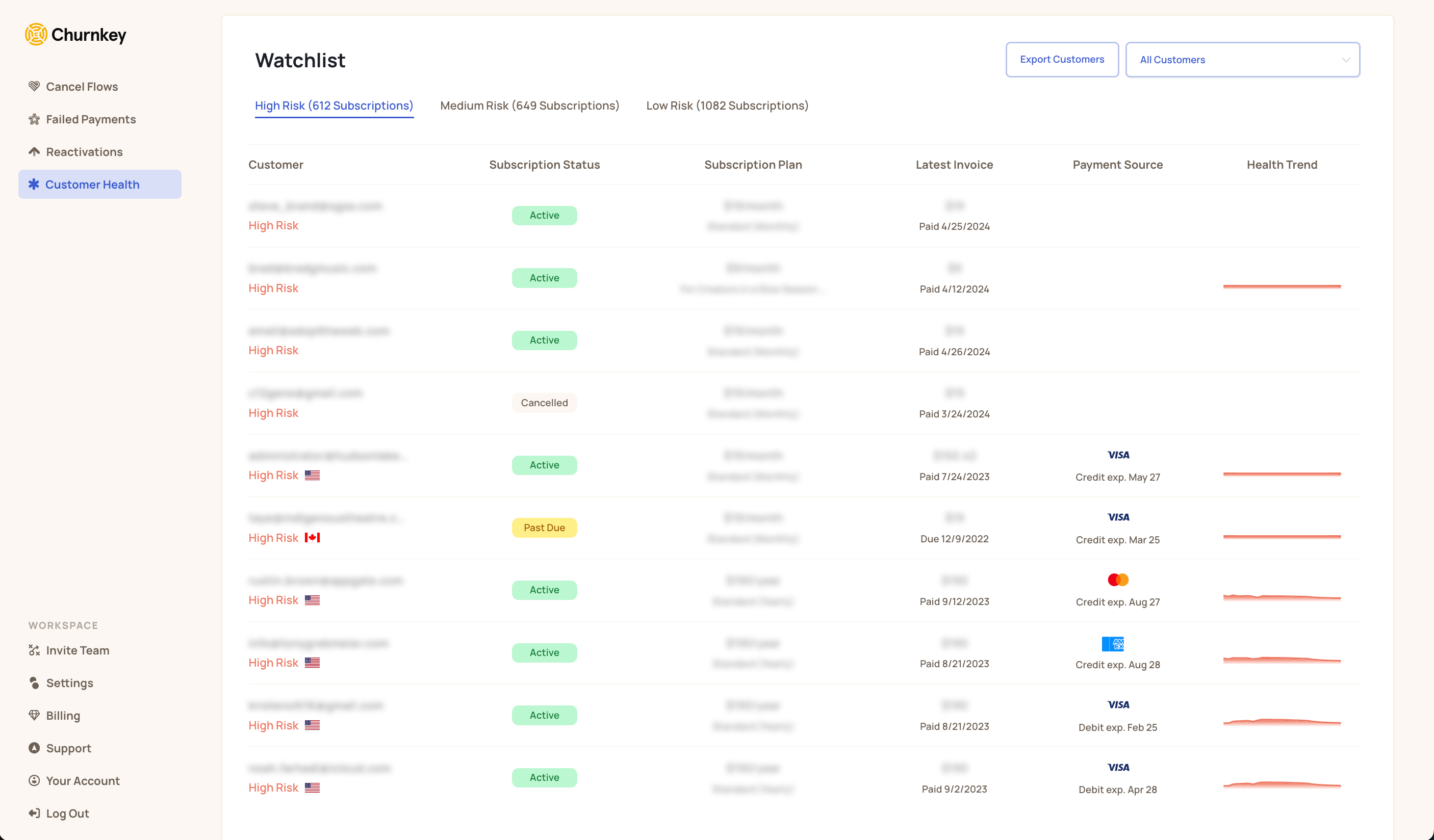Toggle the Active status badge on first customer
This screenshot has width=1434, height=840.
point(544,215)
